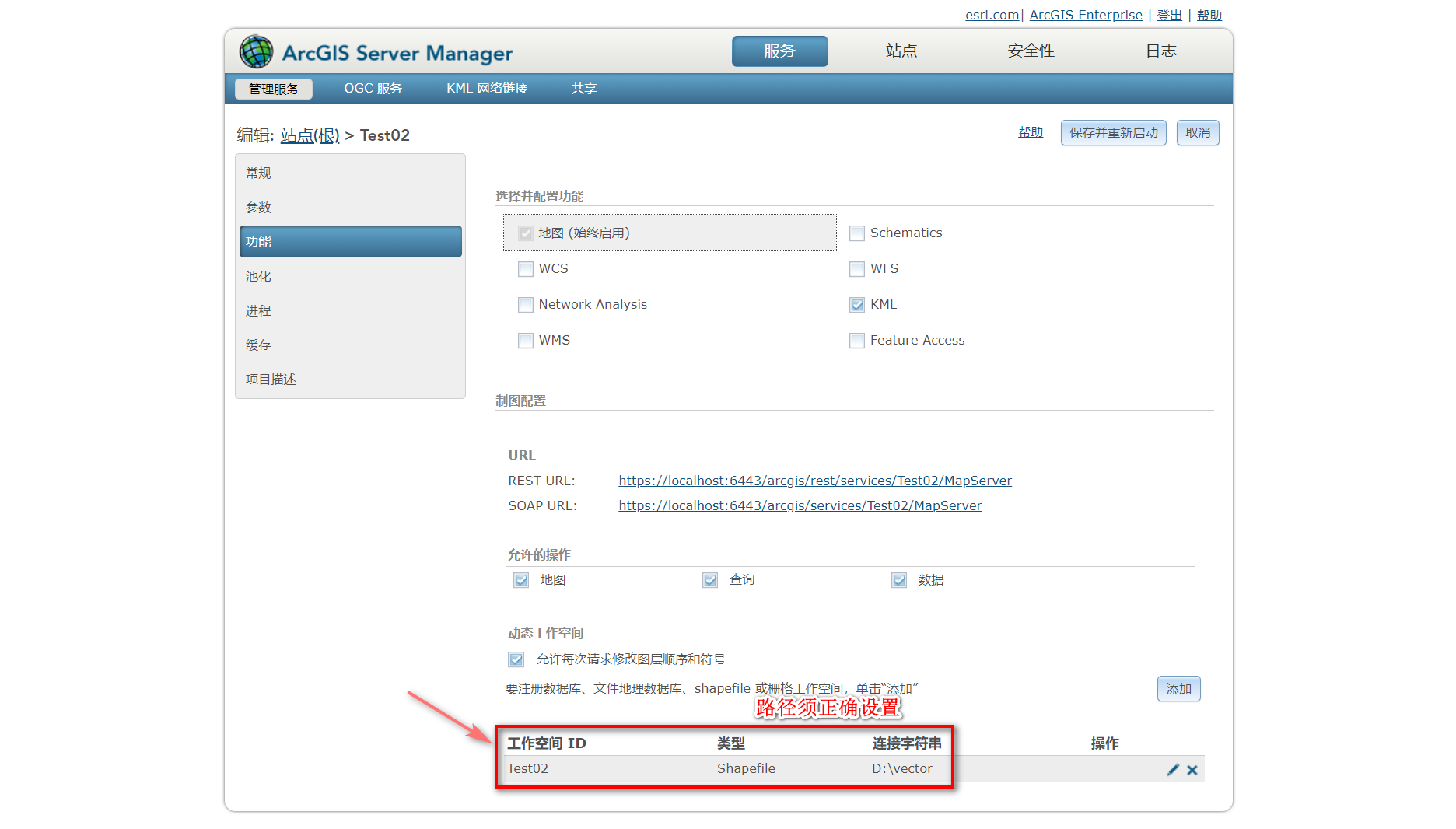Click the 类型 column header
Screen dimensions: 1456x829
[731, 743]
